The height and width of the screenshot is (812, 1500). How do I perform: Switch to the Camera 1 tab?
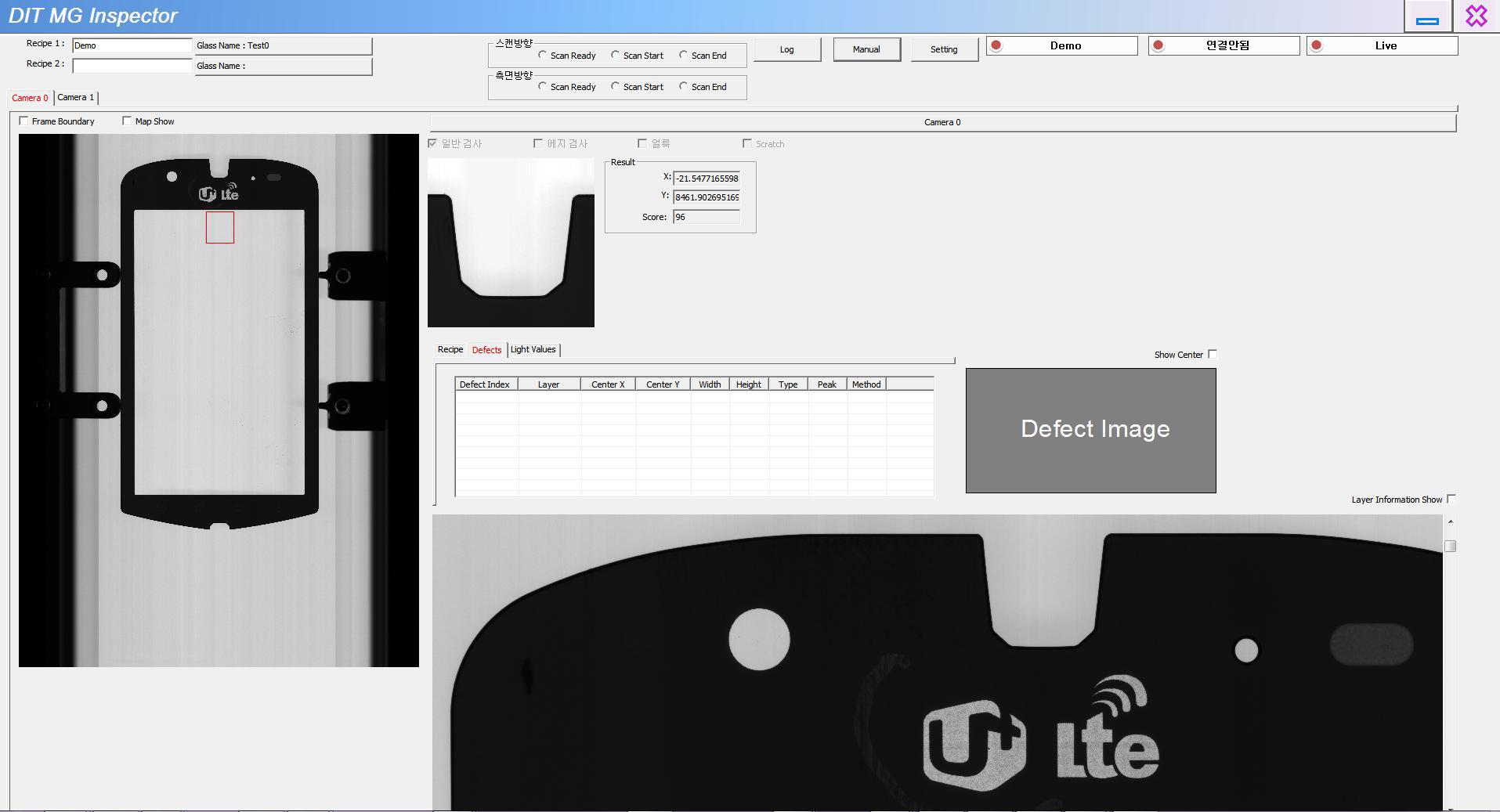[x=76, y=97]
